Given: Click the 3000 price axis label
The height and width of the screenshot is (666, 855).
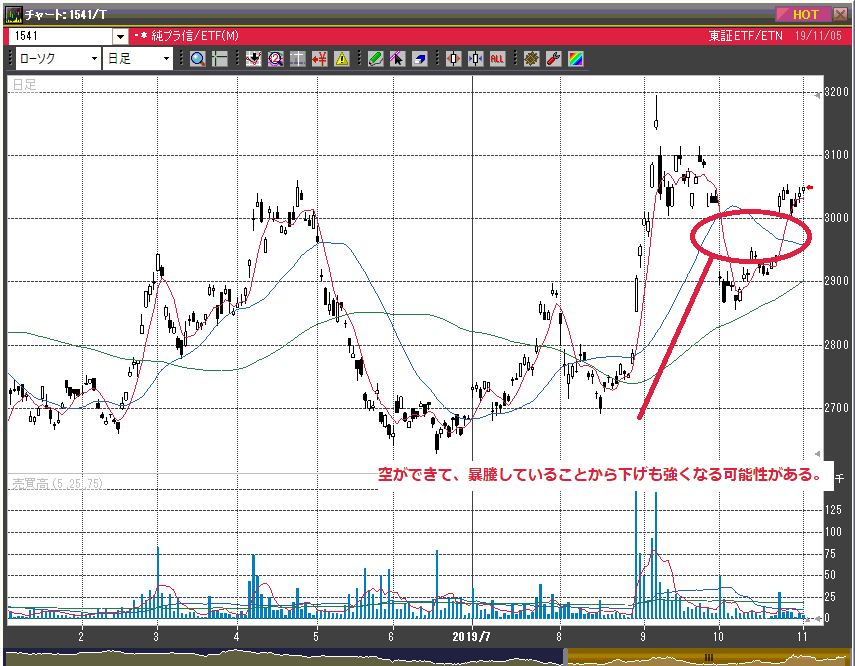Looking at the screenshot, I should point(836,218).
